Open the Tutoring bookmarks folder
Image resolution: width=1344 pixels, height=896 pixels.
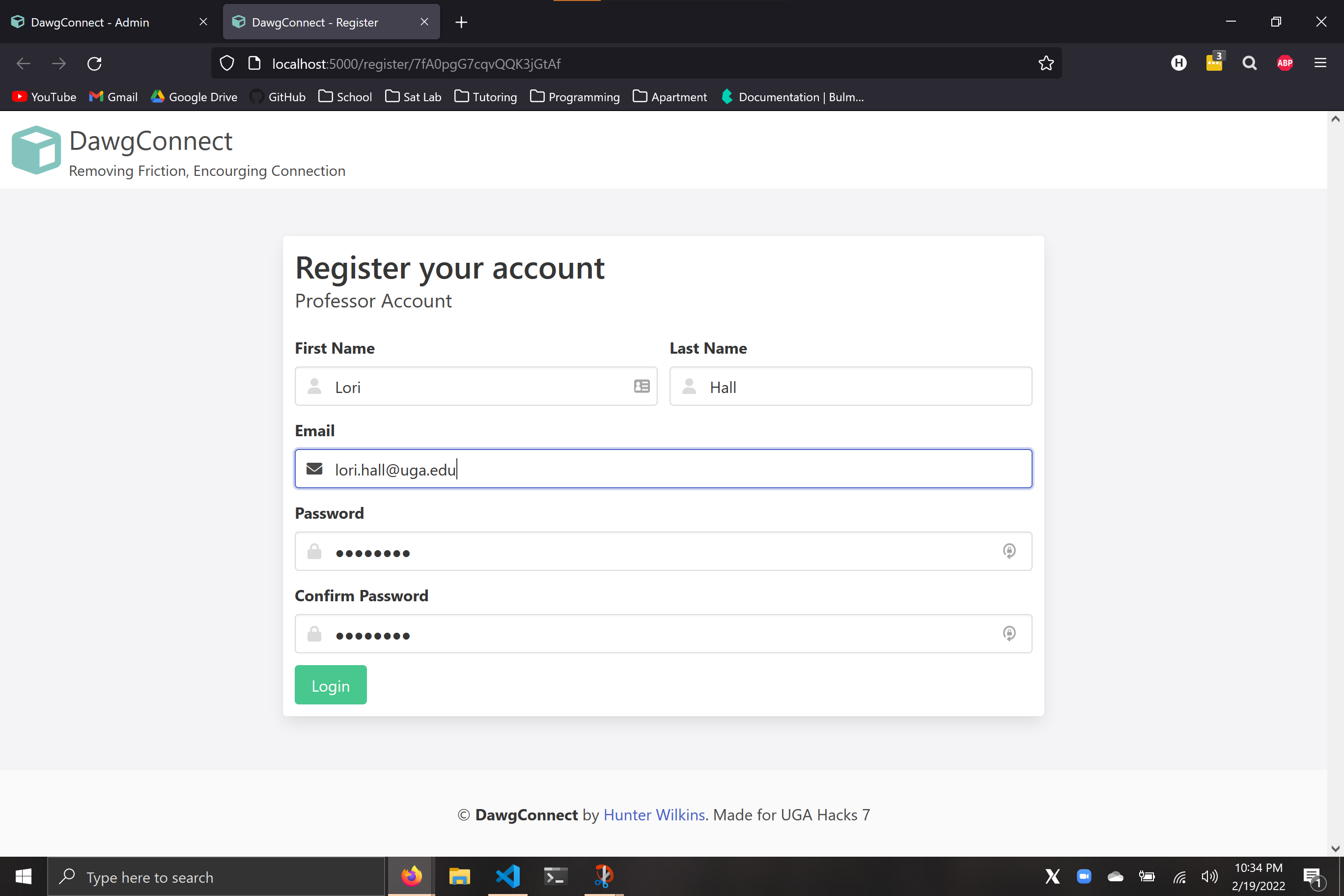click(486, 97)
